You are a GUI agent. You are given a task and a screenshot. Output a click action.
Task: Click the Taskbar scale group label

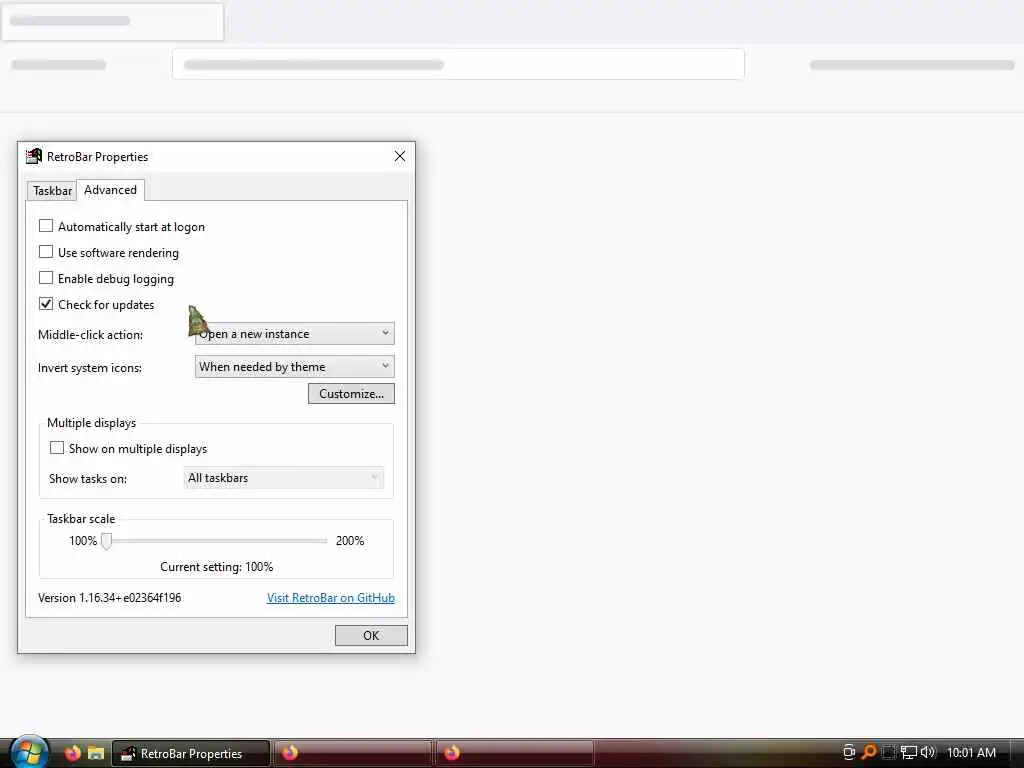coord(81,519)
